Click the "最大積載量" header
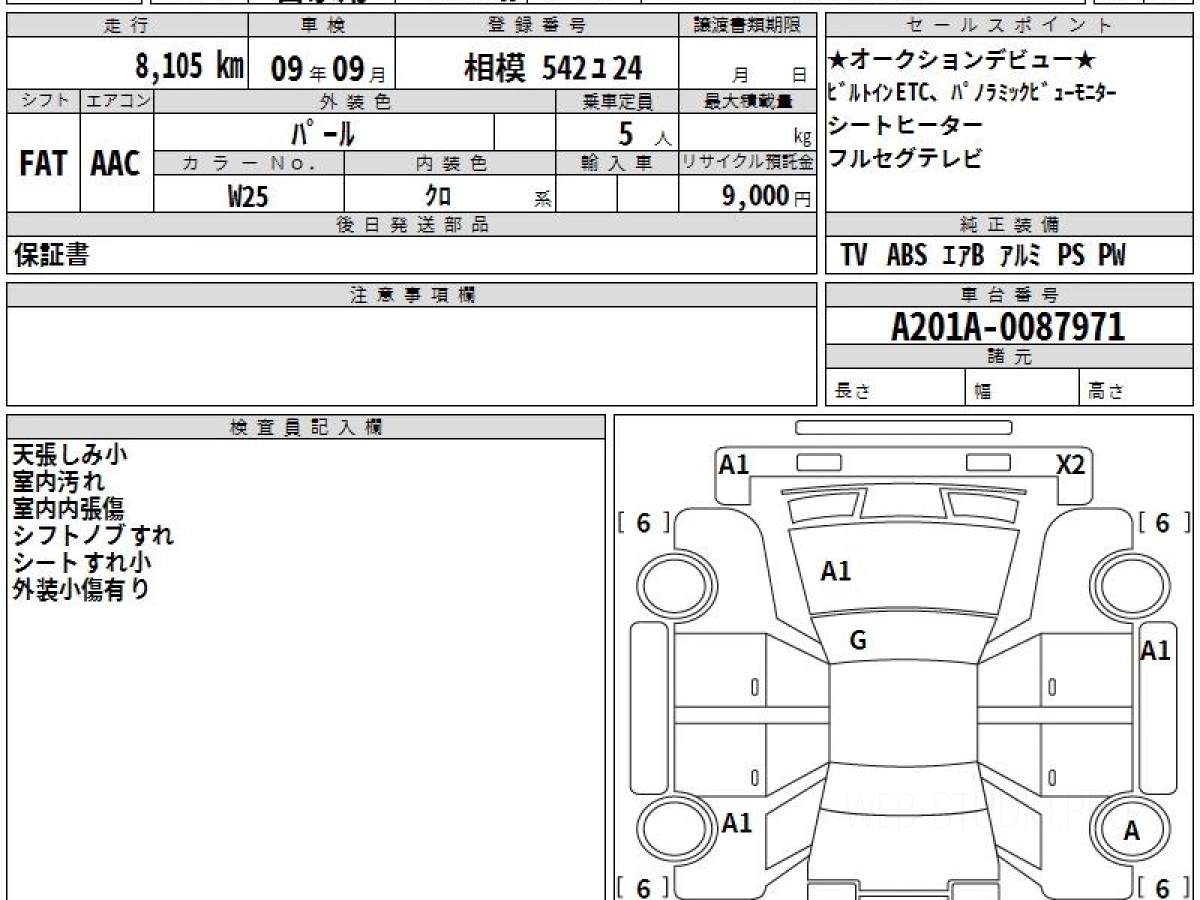The image size is (1200, 900). [x=747, y=101]
